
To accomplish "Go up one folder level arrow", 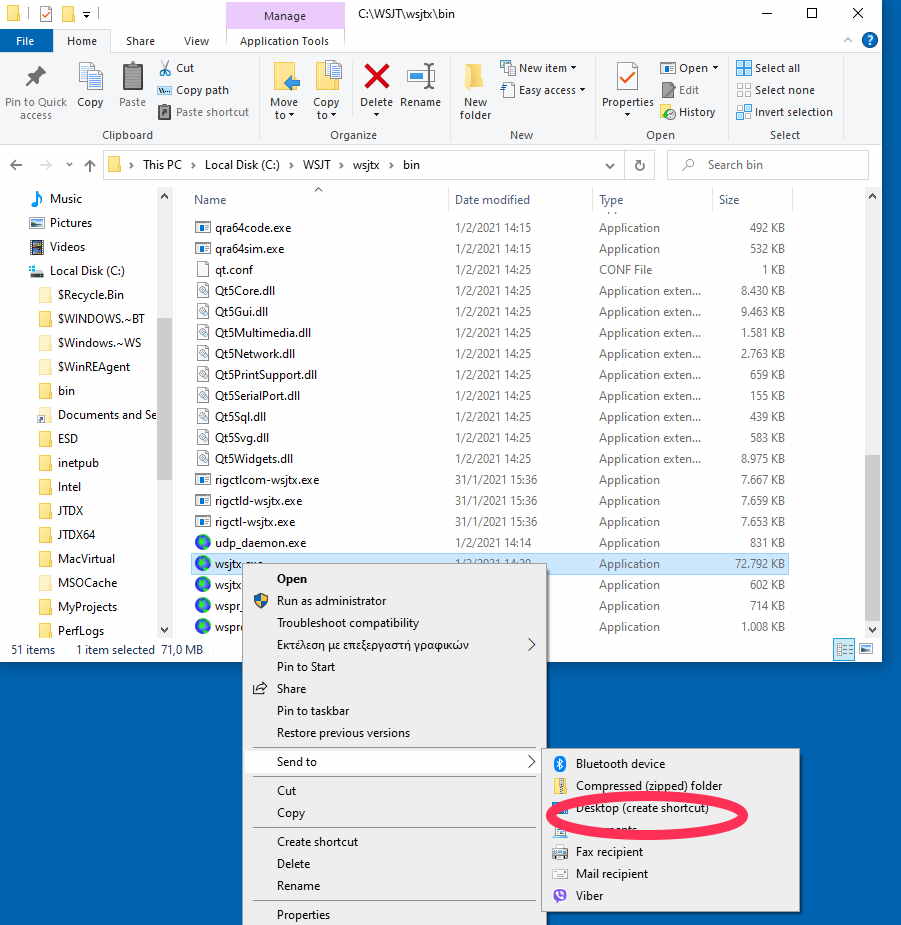I will (90, 166).
